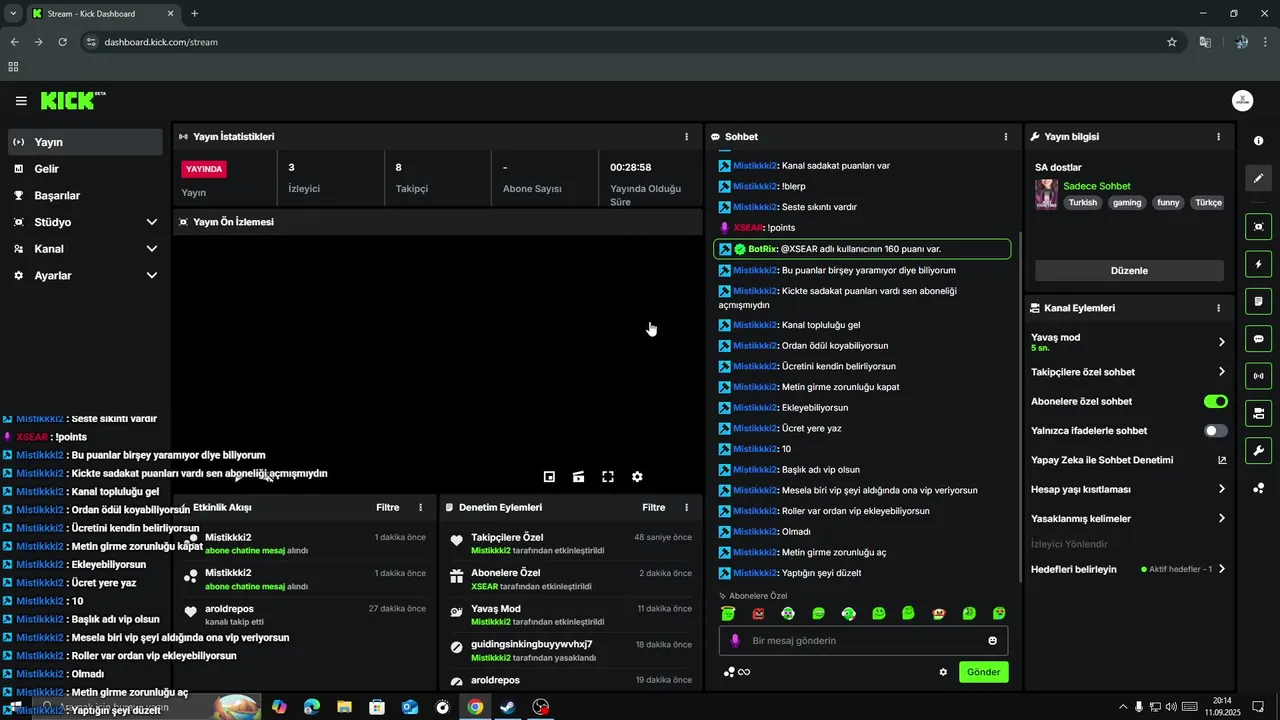Open the user profile avatar menu
The width and height of the screenshot is (1280, 720).
click(1242, 101)
